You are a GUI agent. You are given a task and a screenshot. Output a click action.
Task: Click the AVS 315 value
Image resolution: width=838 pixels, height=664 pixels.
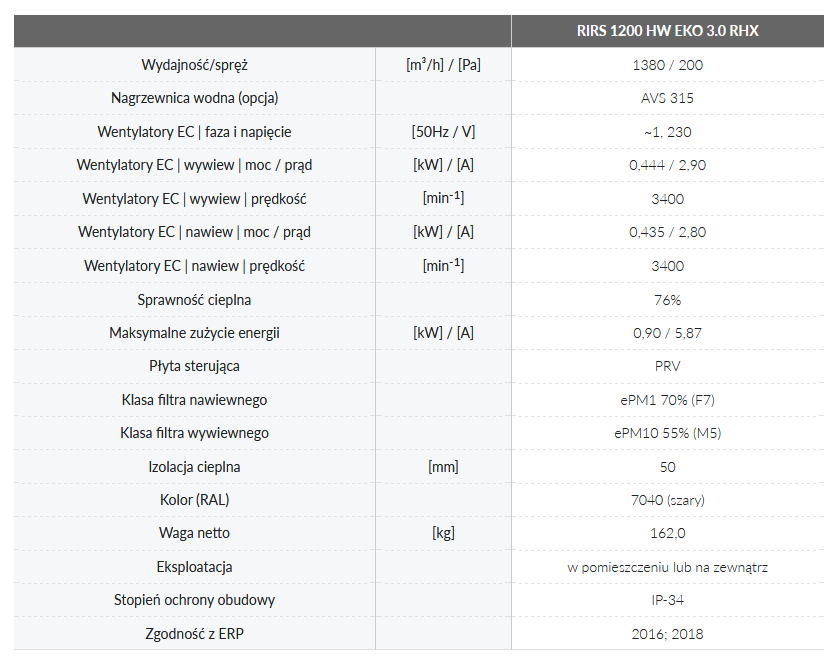click(x=667, y=98)
